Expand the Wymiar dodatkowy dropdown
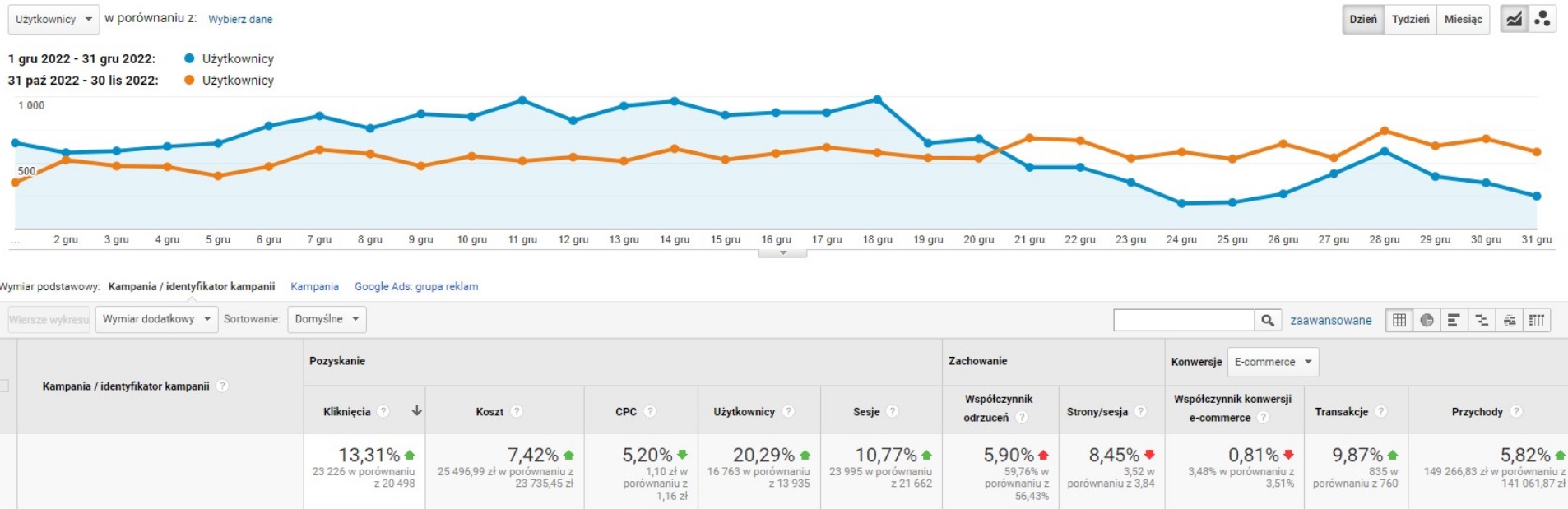The image size is (1568, 509). click(156, 319)
